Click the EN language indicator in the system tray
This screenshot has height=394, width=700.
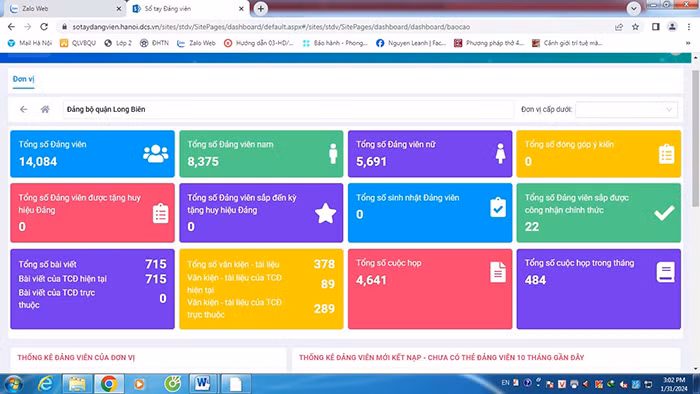pyautogui.click(x=505, y=382)
